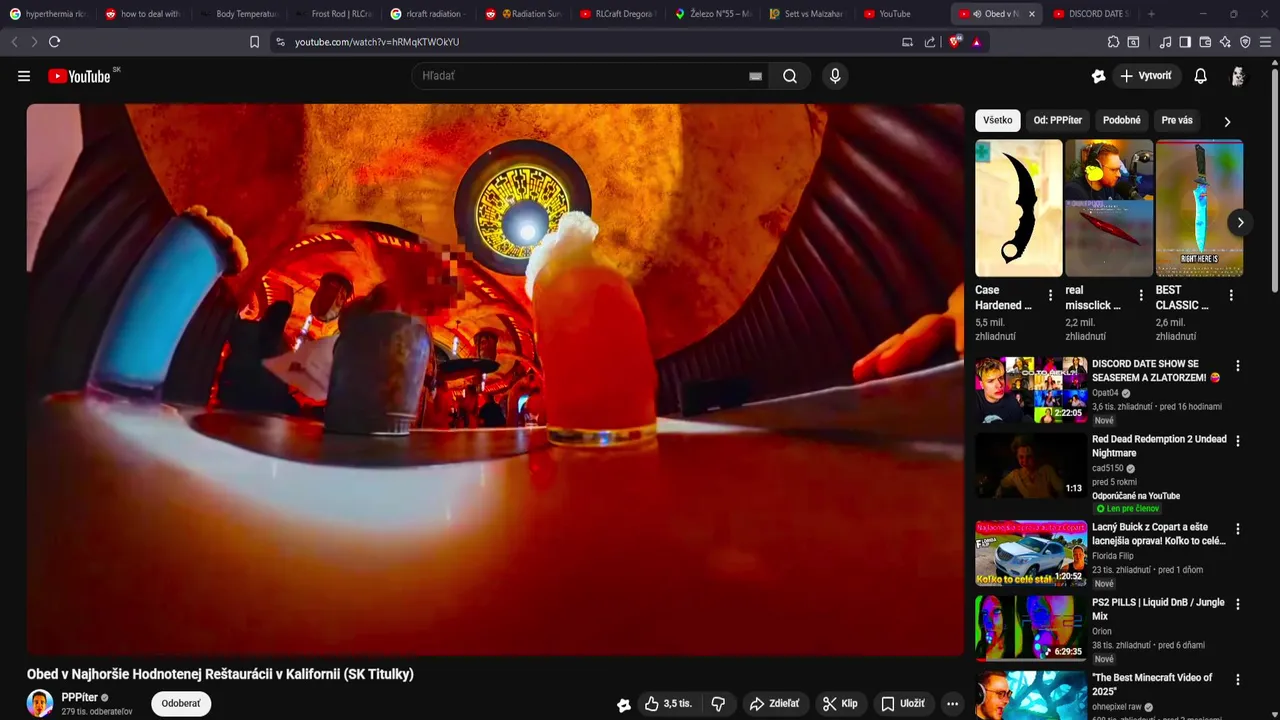Go back to the previous page
Screen dimensions: 1280x720
14,42
